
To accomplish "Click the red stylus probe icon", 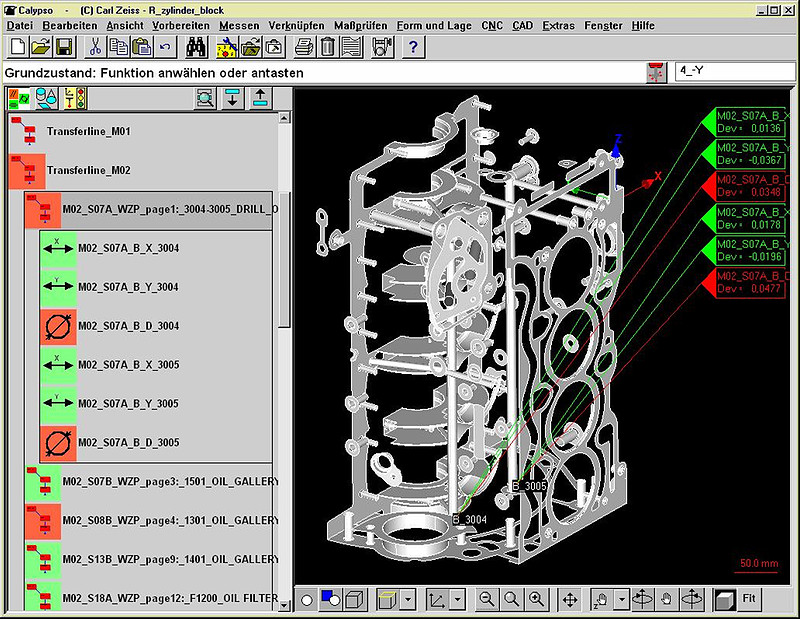I will point(656,72).
